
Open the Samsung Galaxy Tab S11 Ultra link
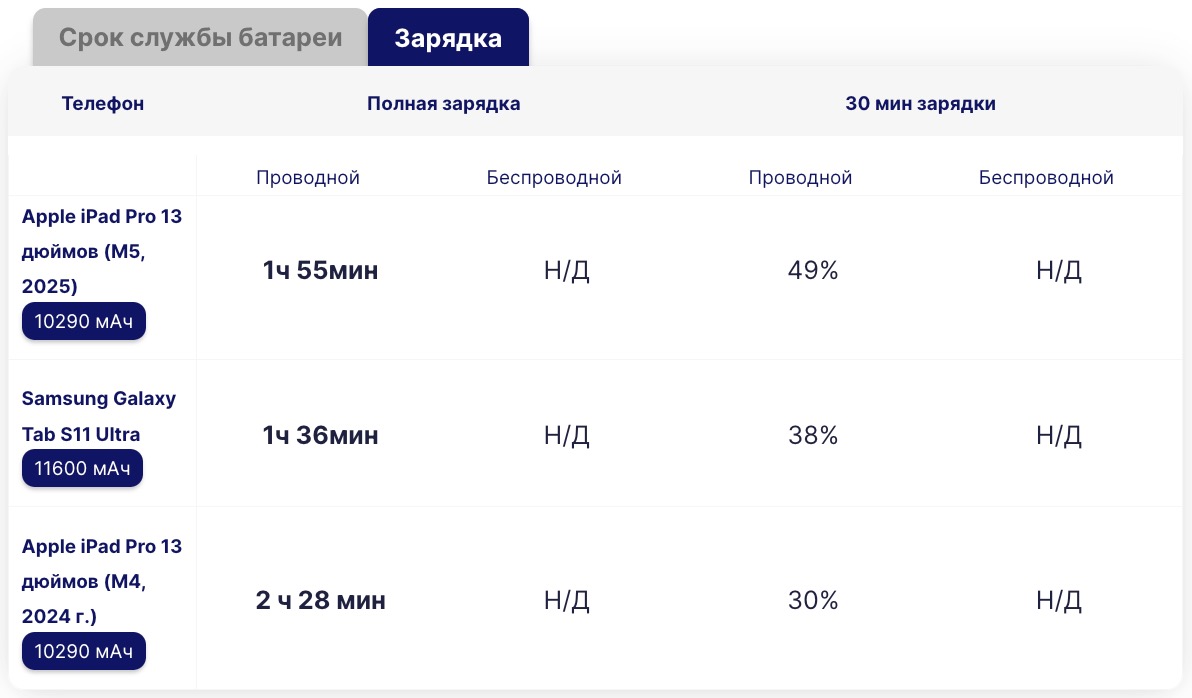99,416
